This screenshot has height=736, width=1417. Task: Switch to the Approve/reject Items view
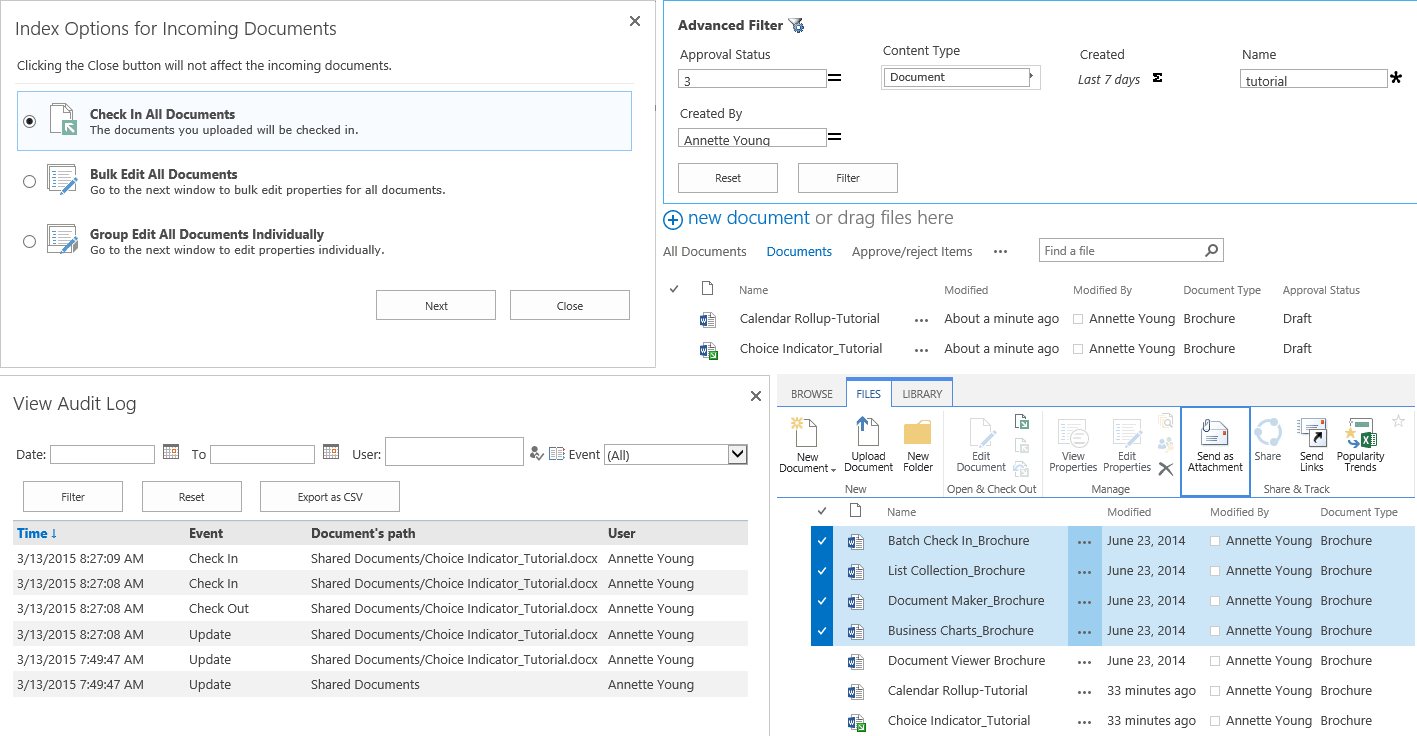point(912,252)
